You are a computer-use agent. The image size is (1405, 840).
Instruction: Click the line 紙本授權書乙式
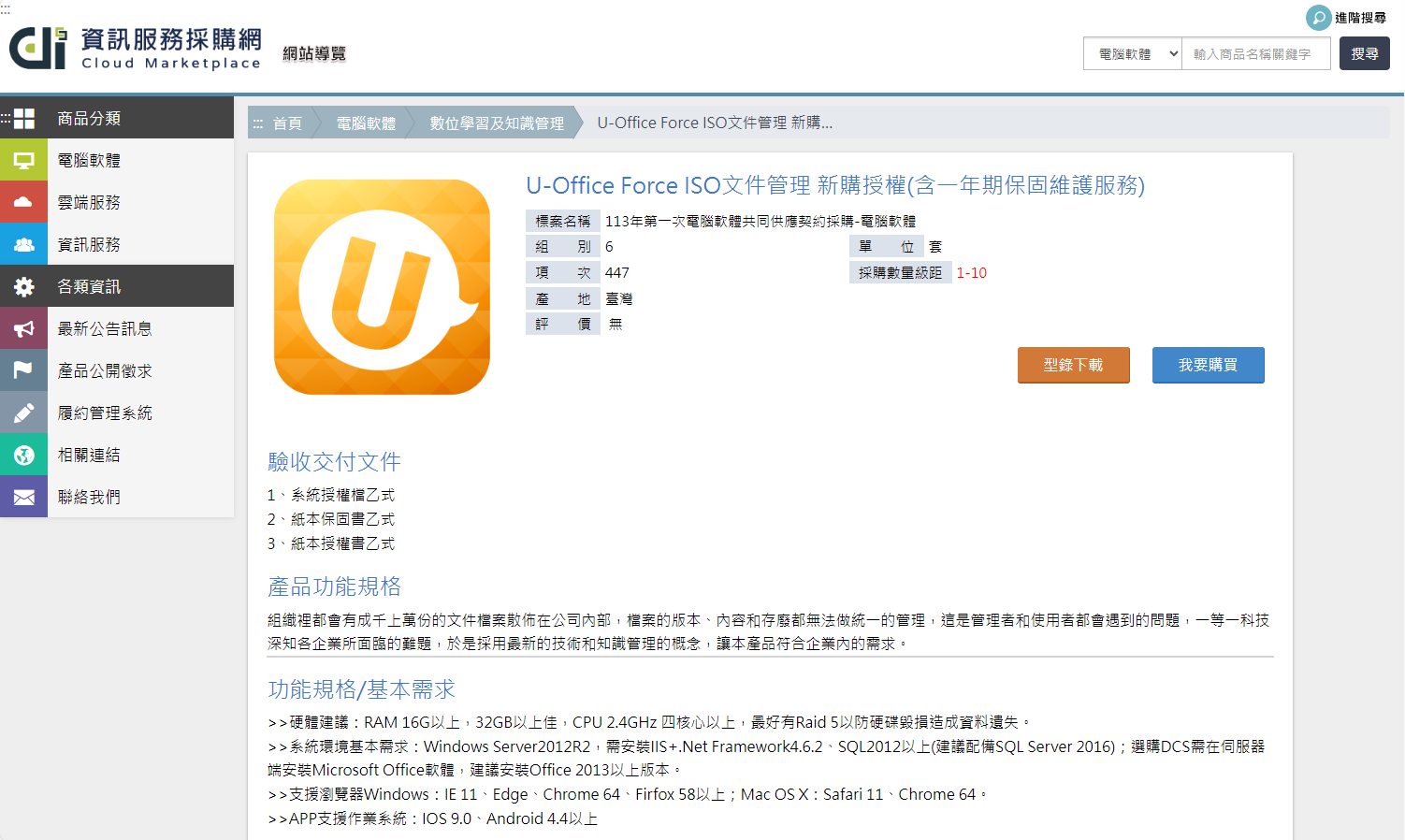(x=331, y=543)
